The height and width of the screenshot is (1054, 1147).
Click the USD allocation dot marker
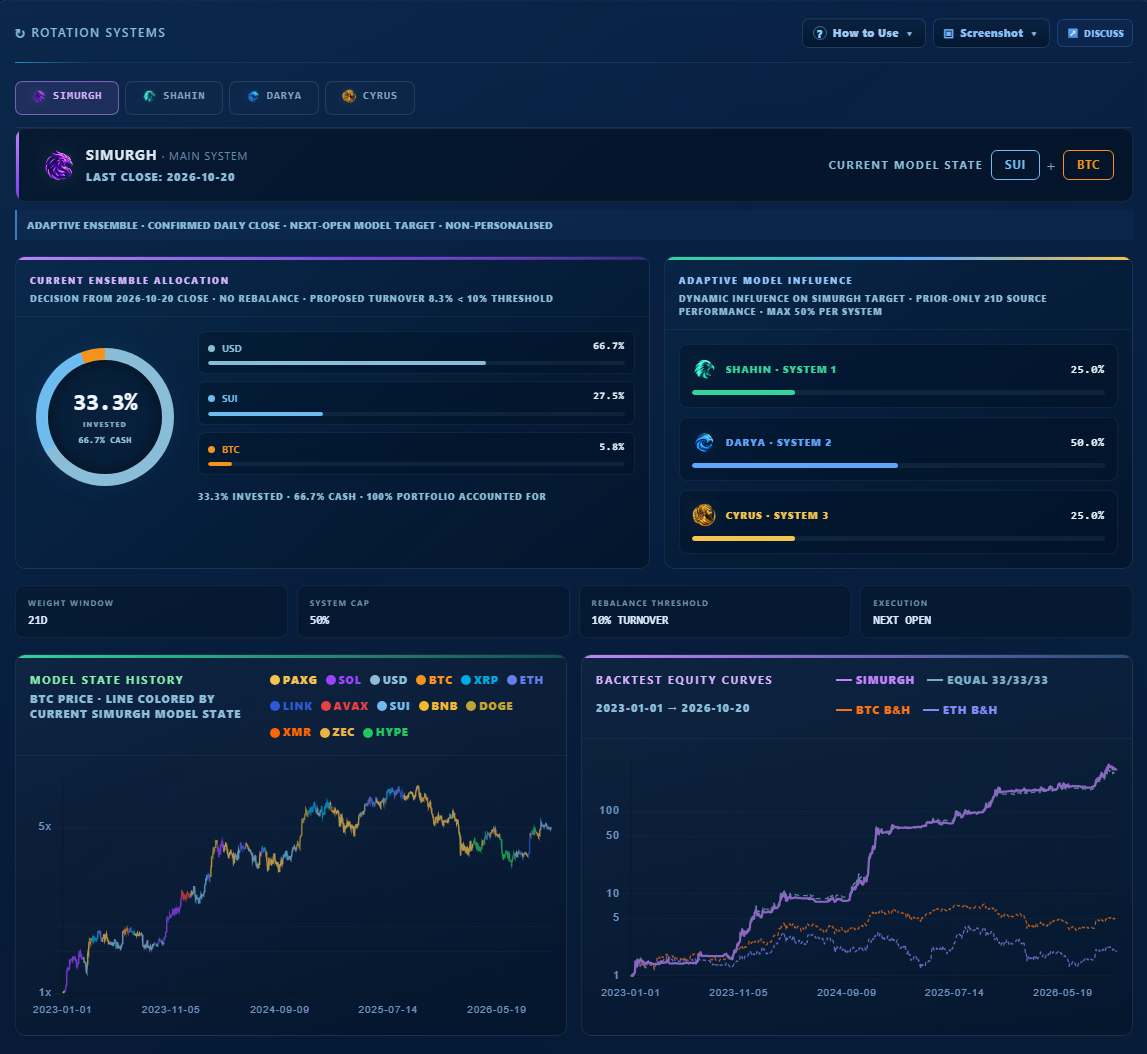(211, 349)
